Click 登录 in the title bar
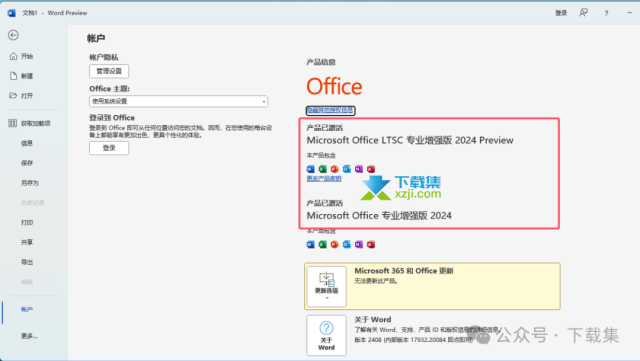The height and width of the screenshot is (361, 640). 561,13
